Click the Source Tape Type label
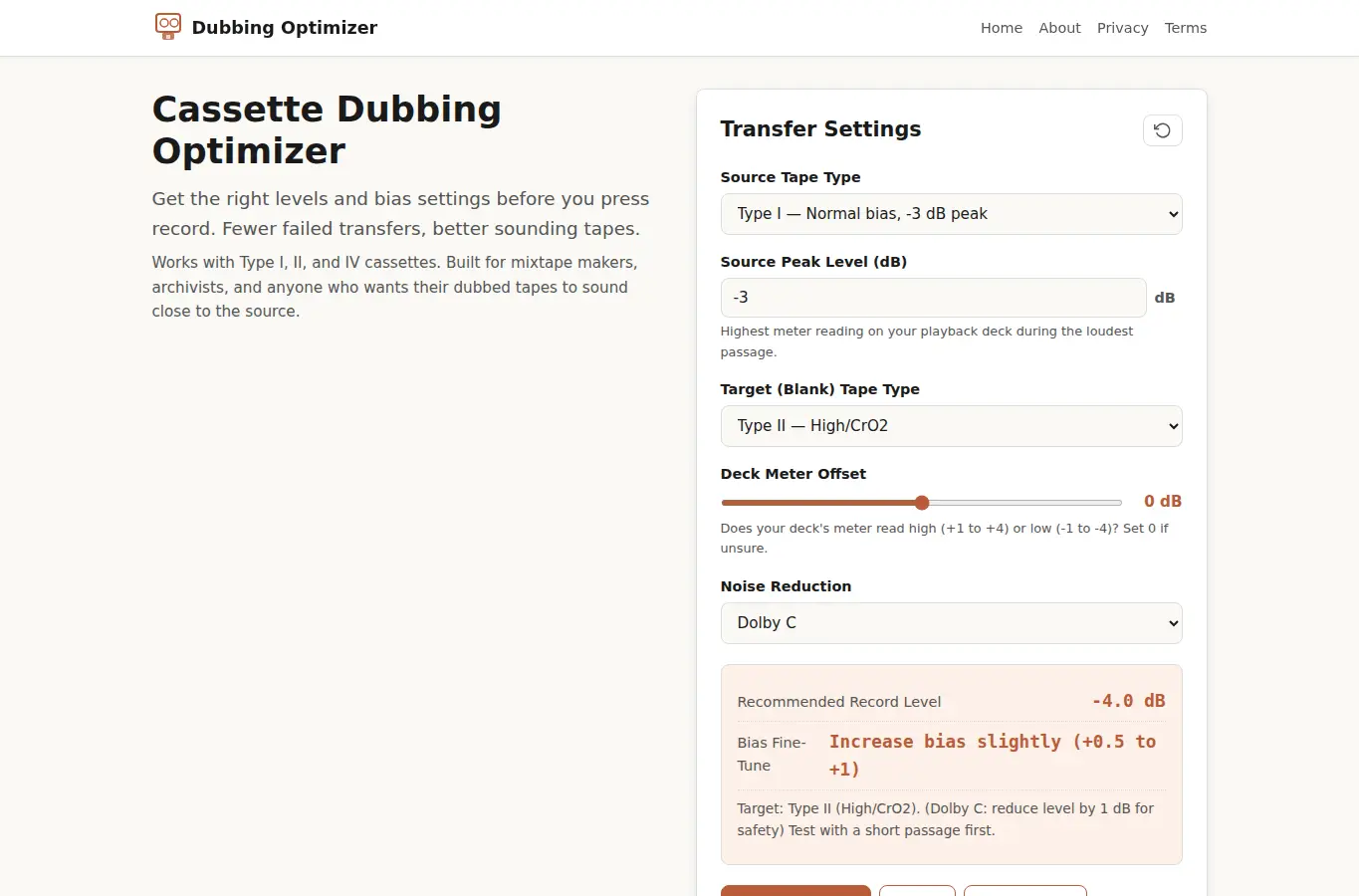This screenshot has height=896, width=1359. [791, 177]
